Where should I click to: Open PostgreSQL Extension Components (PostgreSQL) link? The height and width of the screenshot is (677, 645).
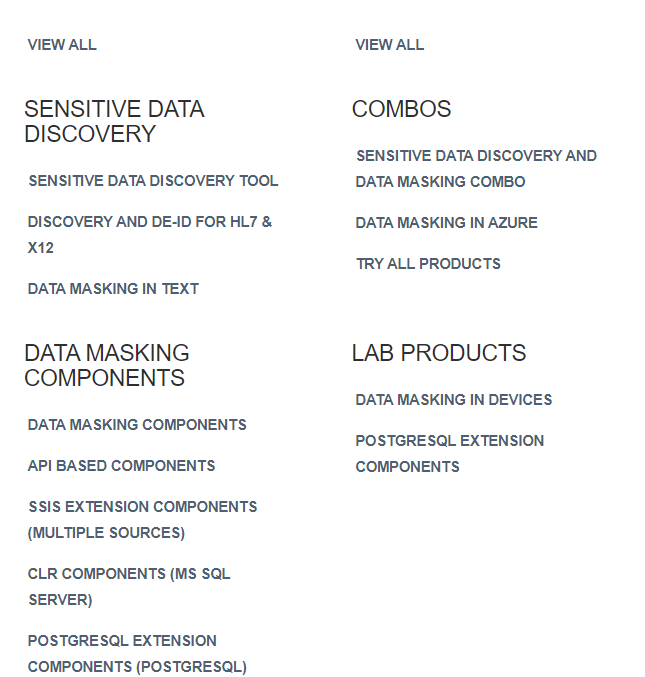pyautogui.click(x=137, y=653)
